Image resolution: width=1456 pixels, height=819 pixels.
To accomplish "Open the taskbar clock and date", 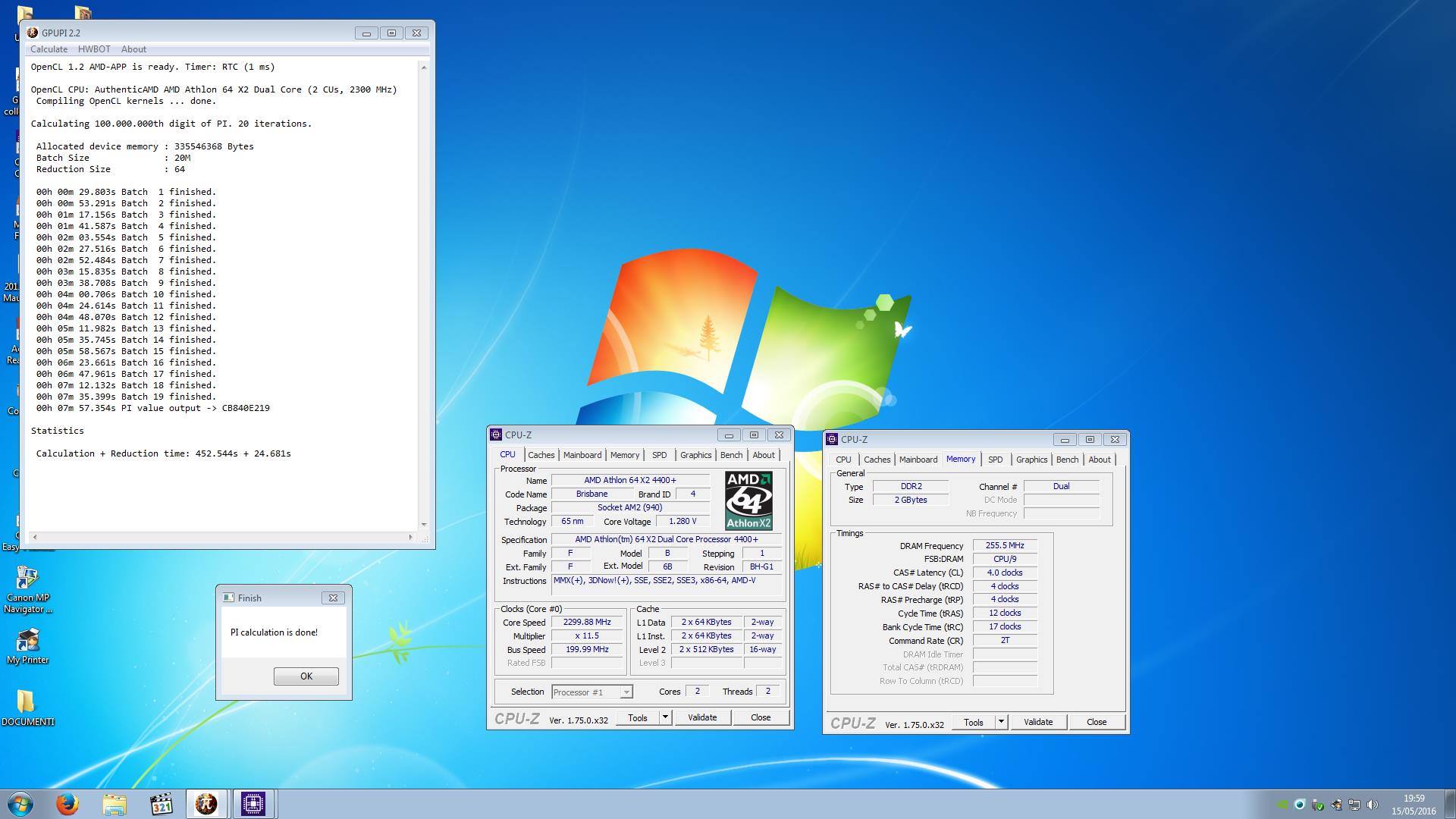I will point(1414,805).
